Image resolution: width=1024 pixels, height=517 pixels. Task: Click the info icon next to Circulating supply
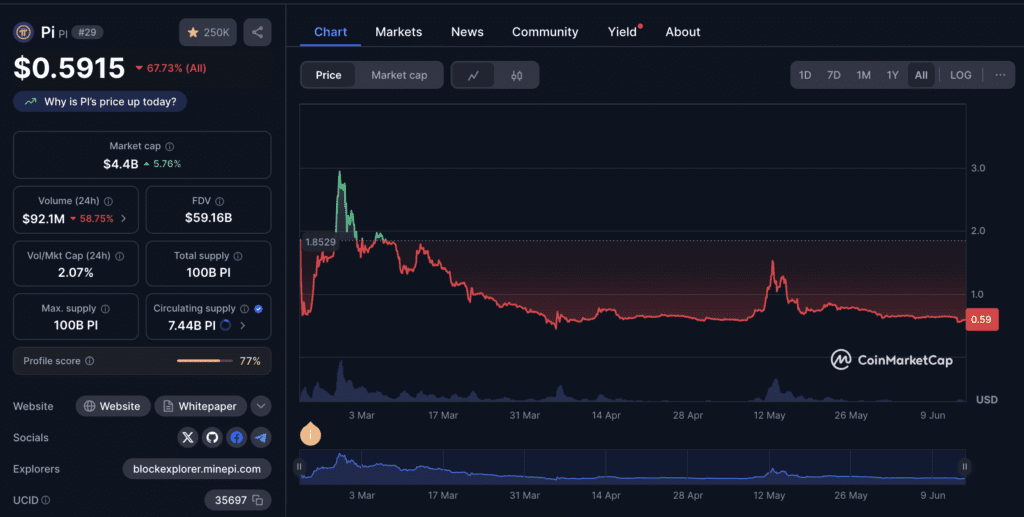click(x=244, y=309)
